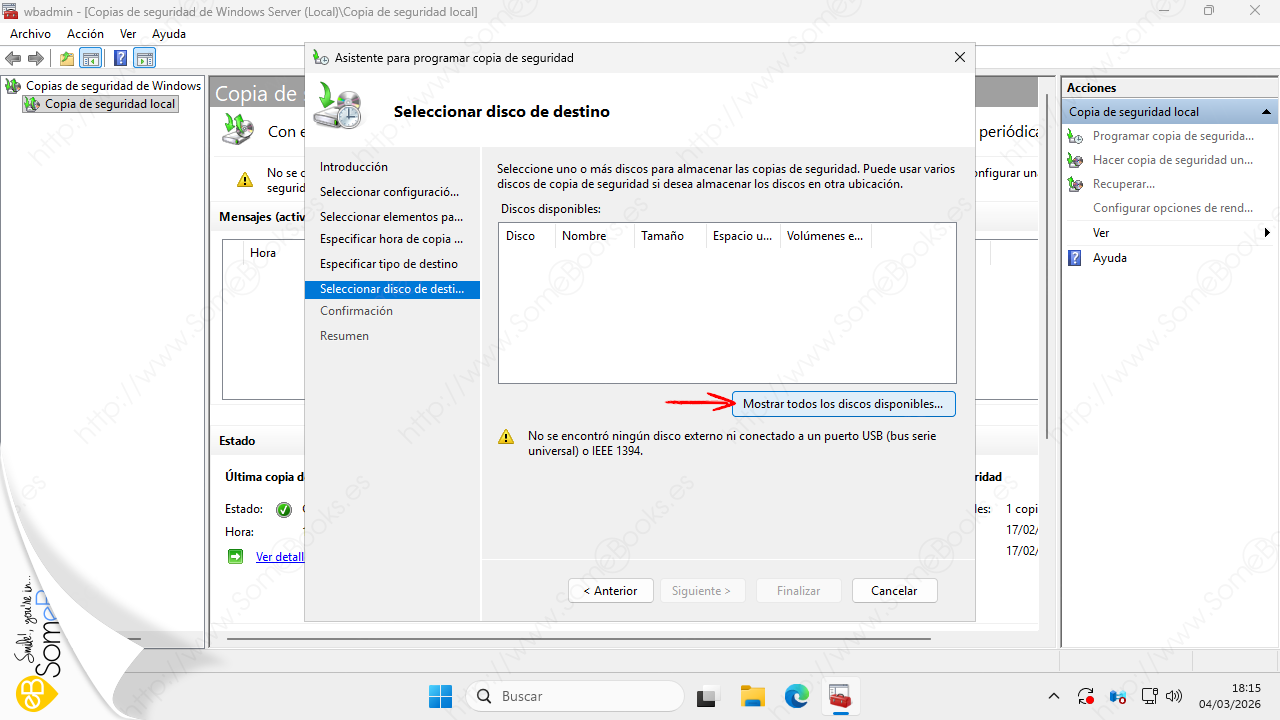
Task: Click the blue question mark toolbar icon
Action: pyautogui.click(x=120, y=58)
